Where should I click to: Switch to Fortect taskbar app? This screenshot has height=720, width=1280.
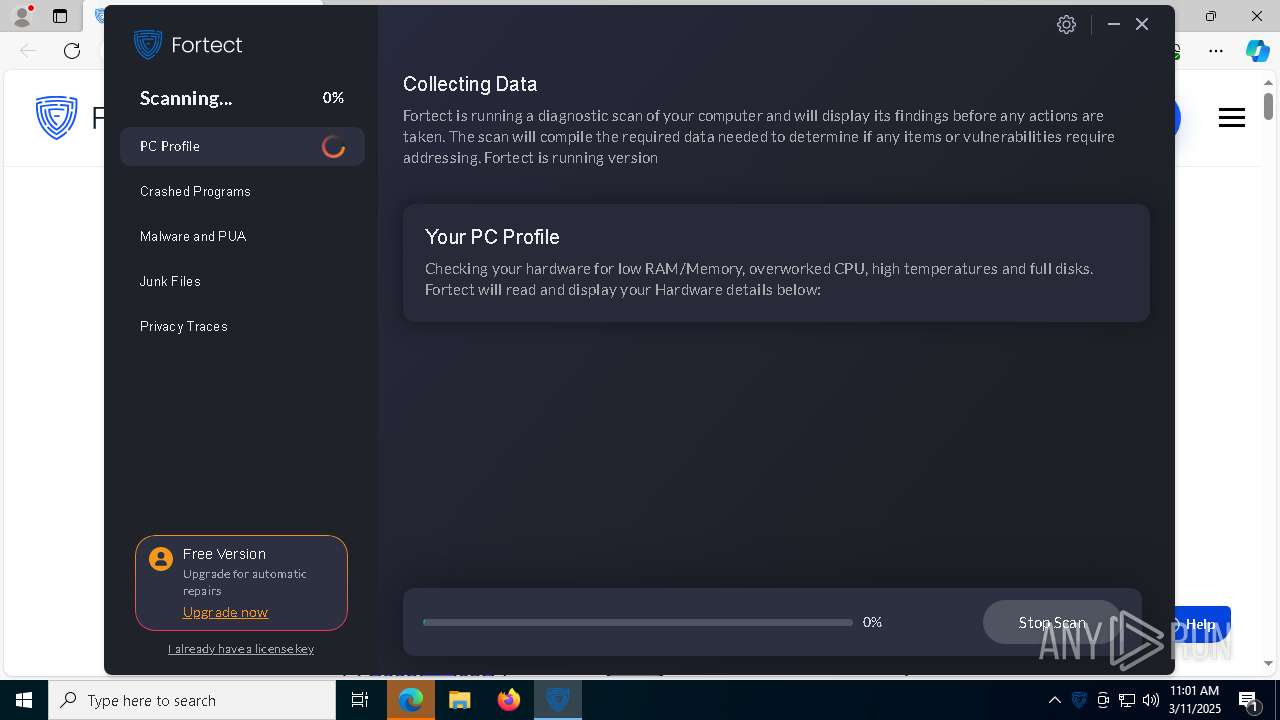(x=558, y=700)
